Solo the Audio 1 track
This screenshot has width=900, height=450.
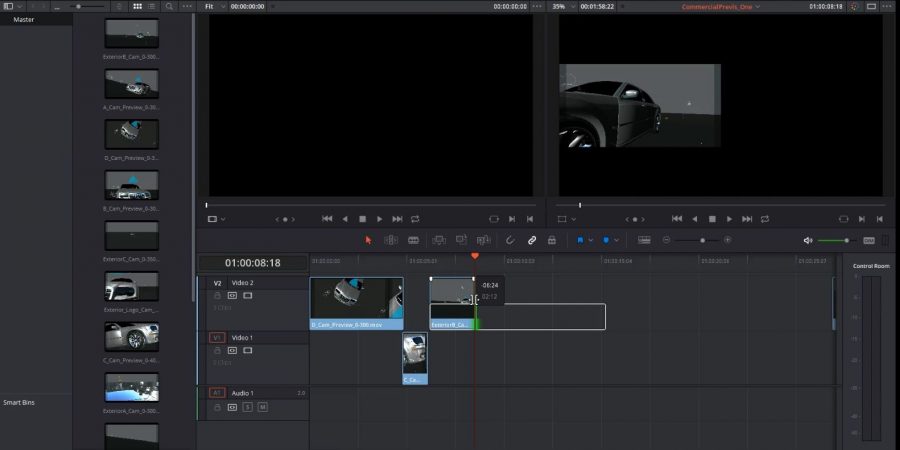248,407
